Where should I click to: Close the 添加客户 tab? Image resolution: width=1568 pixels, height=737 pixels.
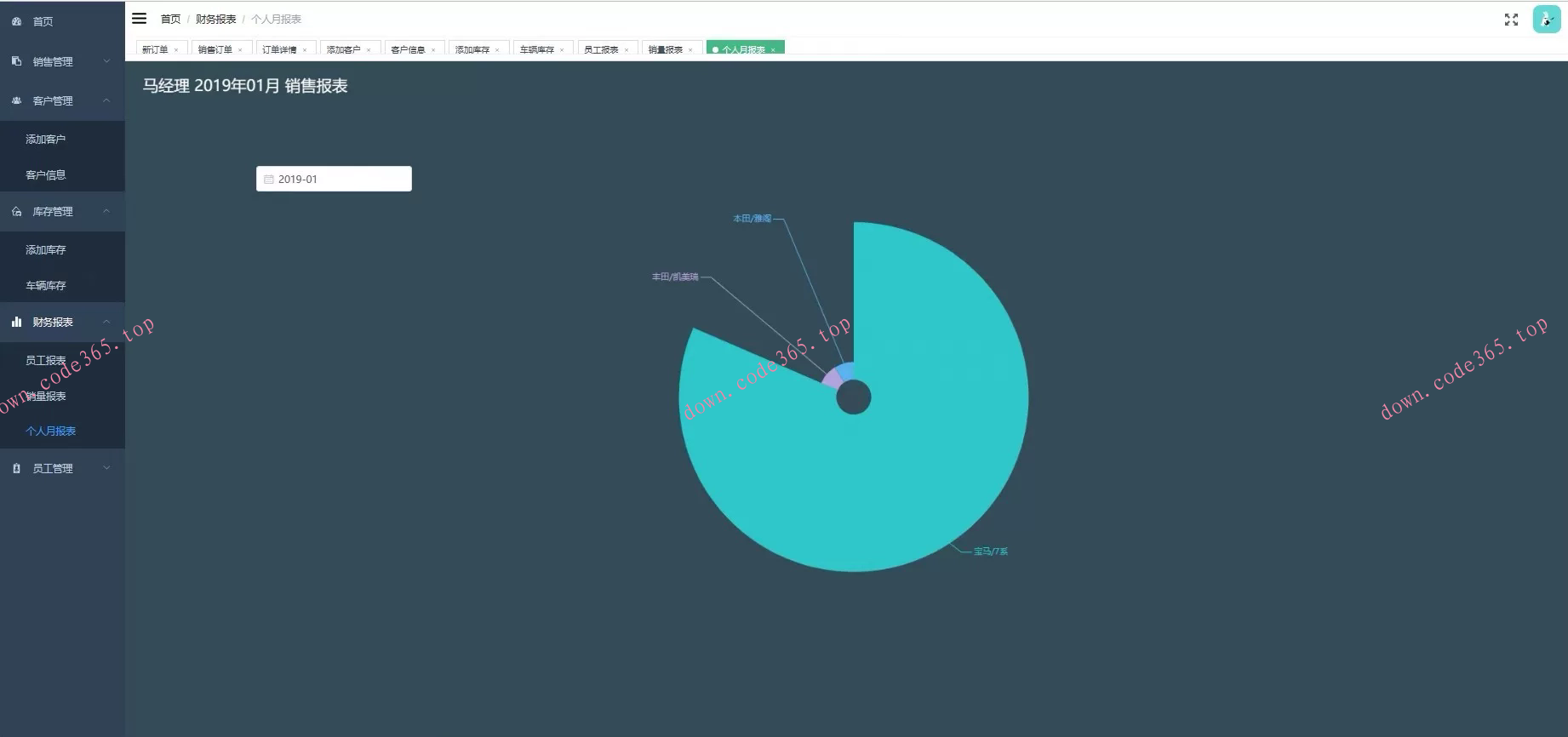[369, 50]
